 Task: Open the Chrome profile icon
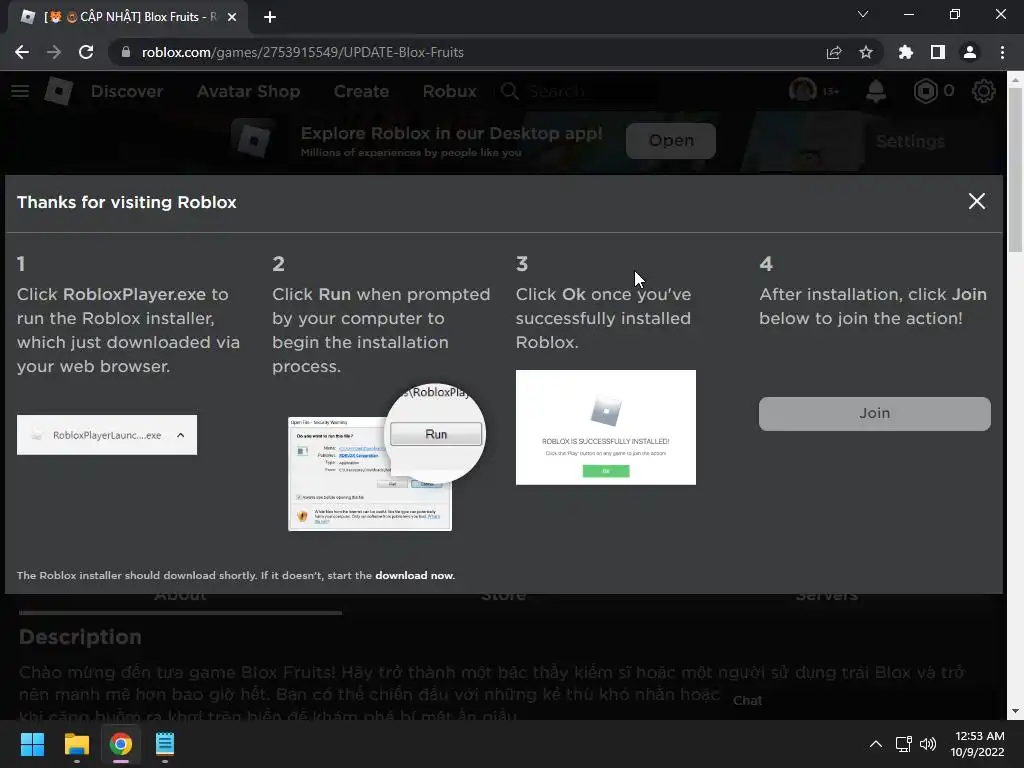tap(969, 52)
